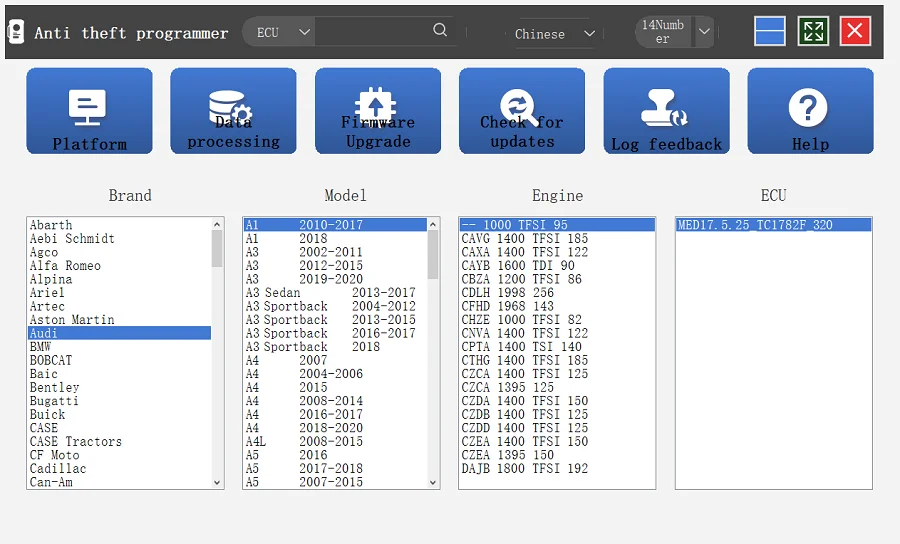Open the Log feedback tool
The width and height of the screenshot is (900, 544).
point(666,111)
